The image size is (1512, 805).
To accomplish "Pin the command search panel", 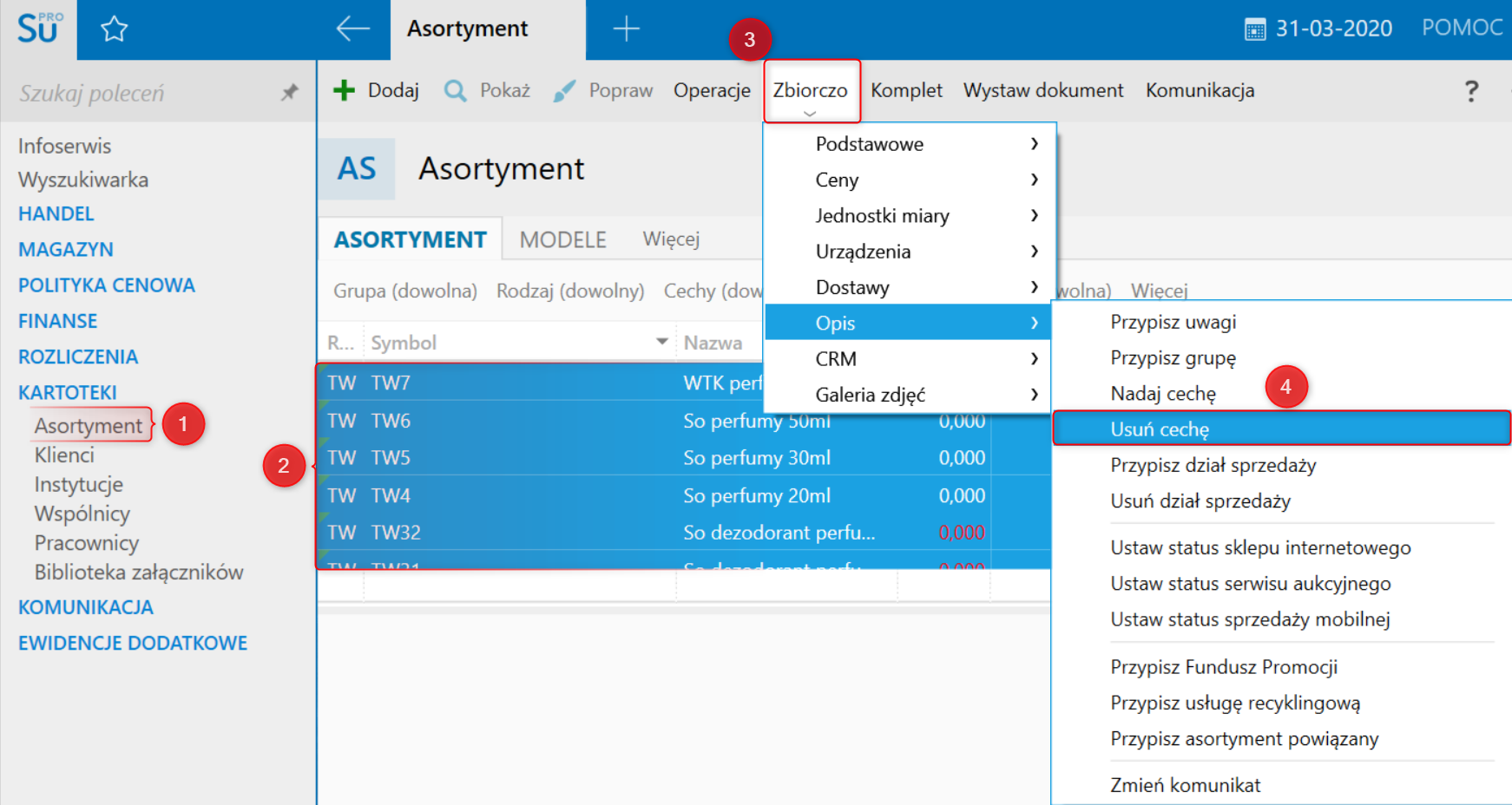I will [290, 92].
